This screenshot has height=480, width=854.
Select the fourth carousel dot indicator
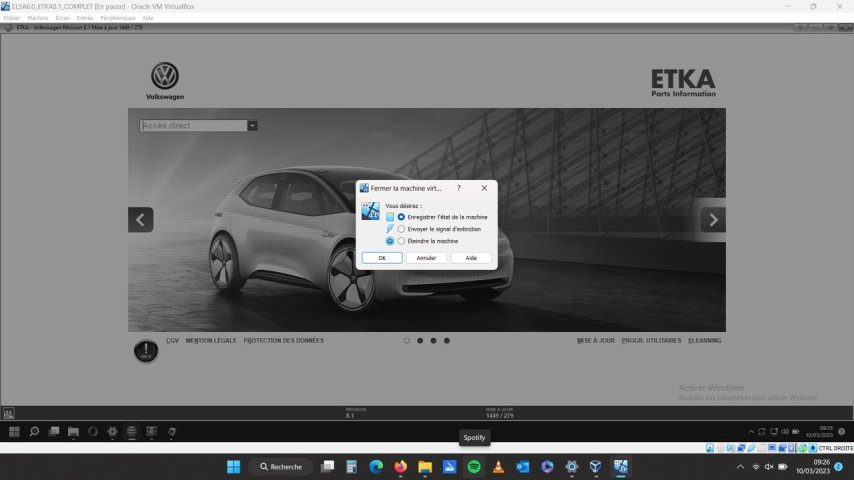pyautogui.click(x=447, y=341)
